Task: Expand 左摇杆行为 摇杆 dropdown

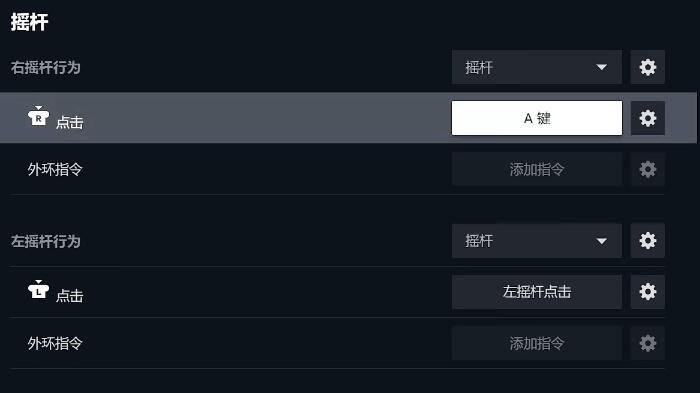Action: point(537,241)
